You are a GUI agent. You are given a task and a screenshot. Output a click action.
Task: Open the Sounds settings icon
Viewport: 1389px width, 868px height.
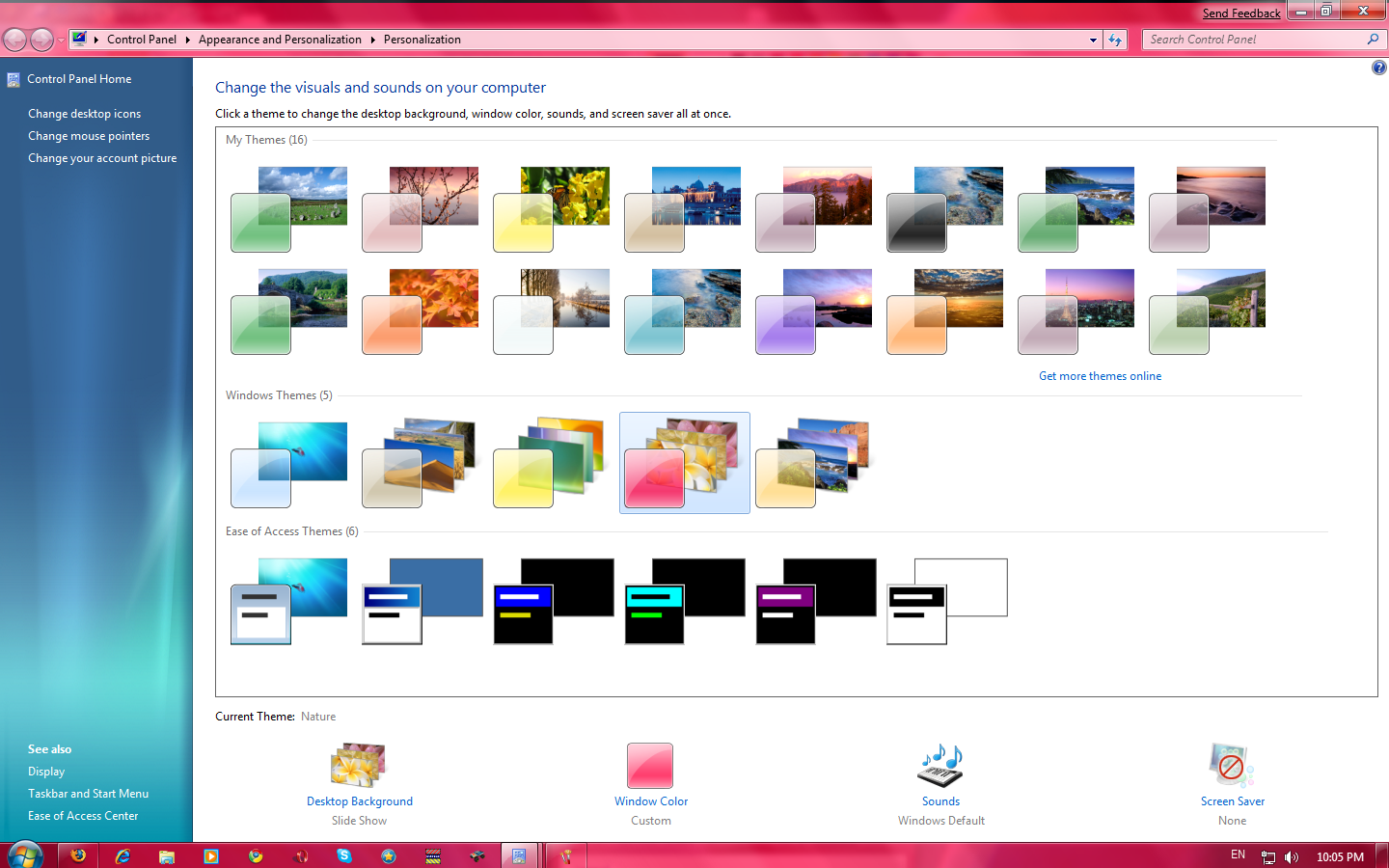coord(940,767)
